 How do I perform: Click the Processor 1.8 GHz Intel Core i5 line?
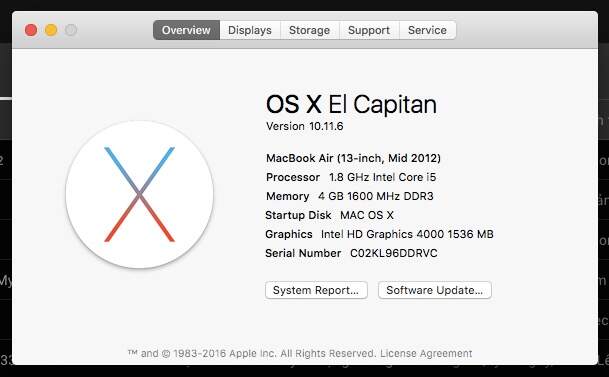click(x=351, y=177)
